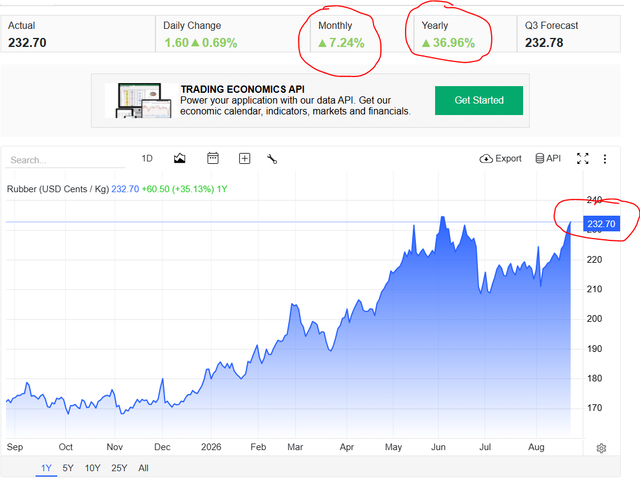Click the Jun label on the x-axis
The width and height of the screenshot is (640, 482).
pos(438,447)
